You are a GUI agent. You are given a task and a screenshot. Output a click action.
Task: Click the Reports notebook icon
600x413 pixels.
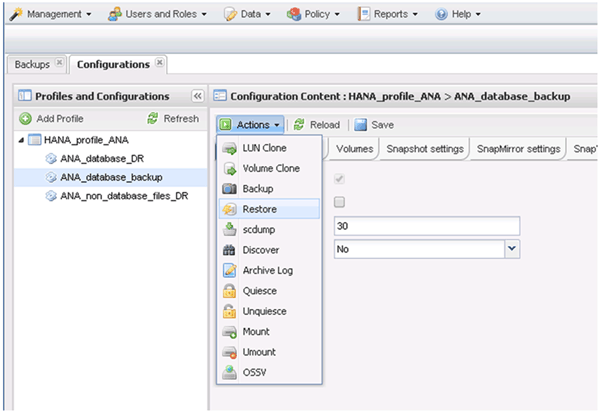click(364, 14)
